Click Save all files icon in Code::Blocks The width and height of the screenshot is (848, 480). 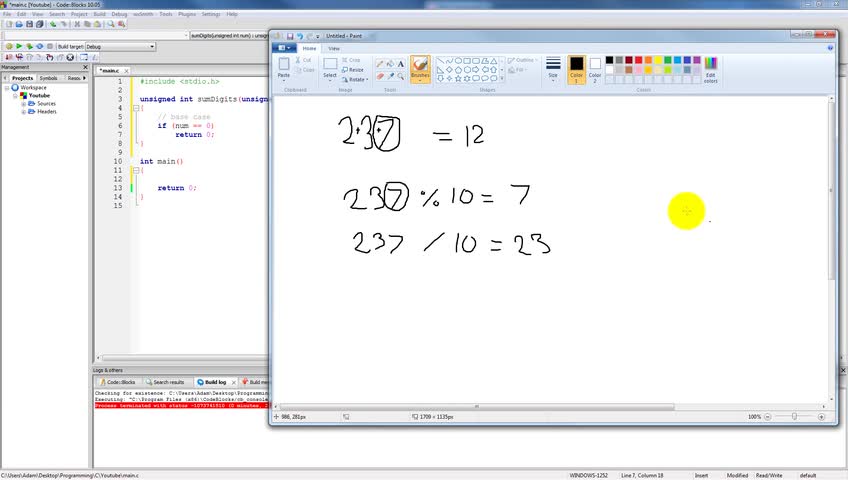pyautogui.click(x=39, y=24)
